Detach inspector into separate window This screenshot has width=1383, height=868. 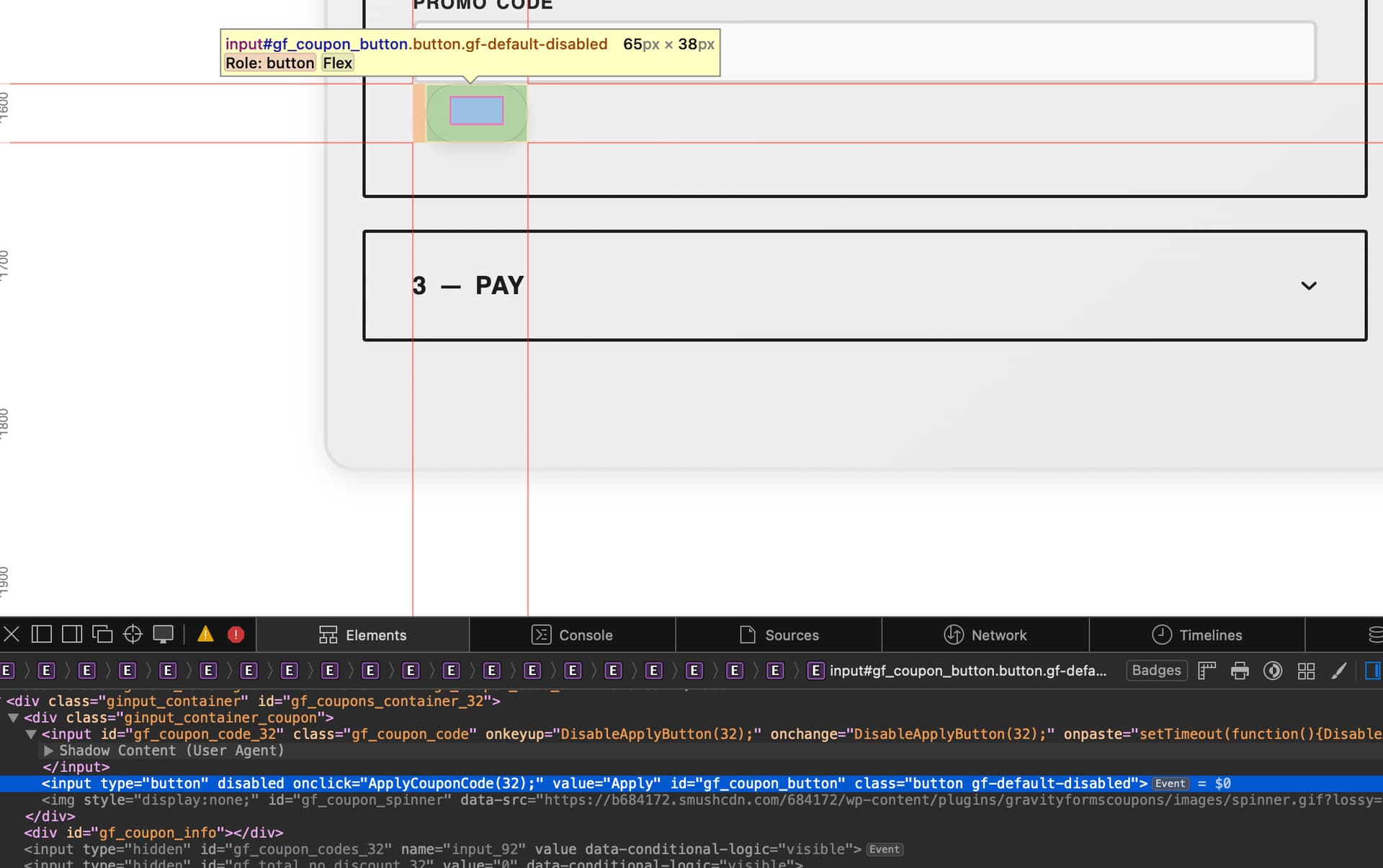click(102, 635)
